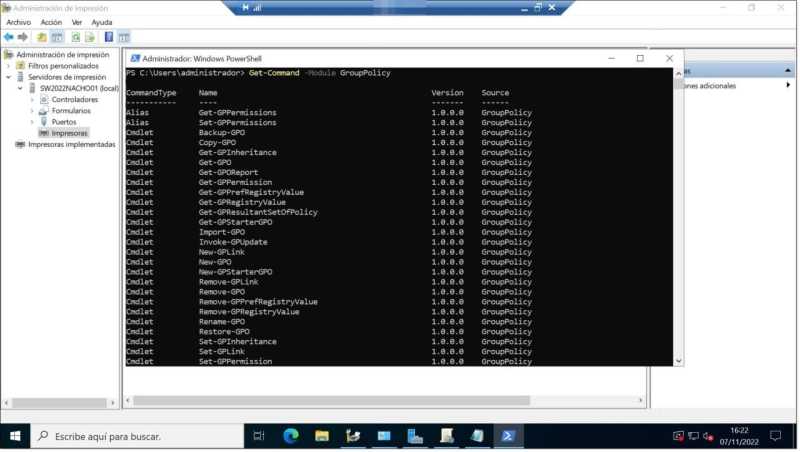Select the Administración de impresión root node
Viewport: 800px width, 452px height.
[63, 55]
